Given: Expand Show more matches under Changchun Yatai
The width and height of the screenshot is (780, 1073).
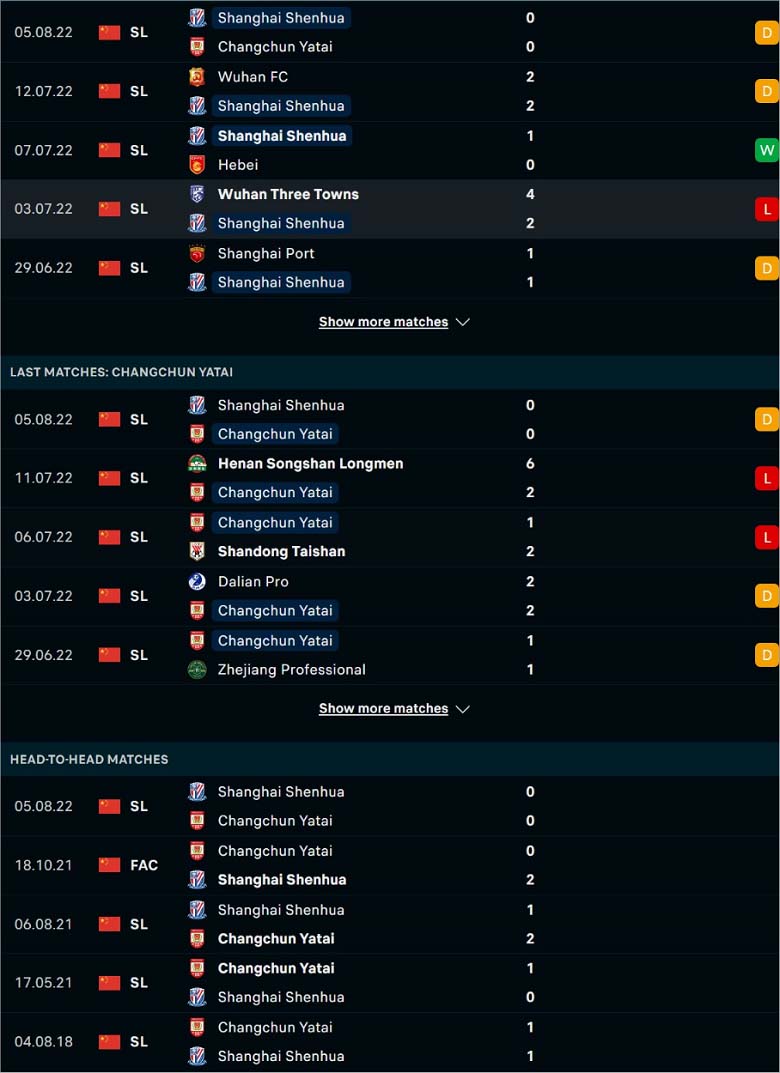Looking at the screenshot, I should [383, 709].
